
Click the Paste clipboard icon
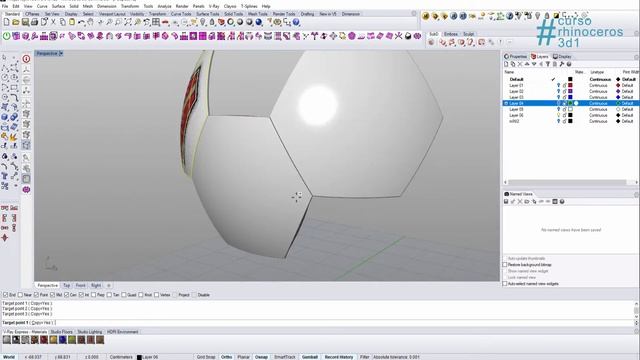point(72,22)
